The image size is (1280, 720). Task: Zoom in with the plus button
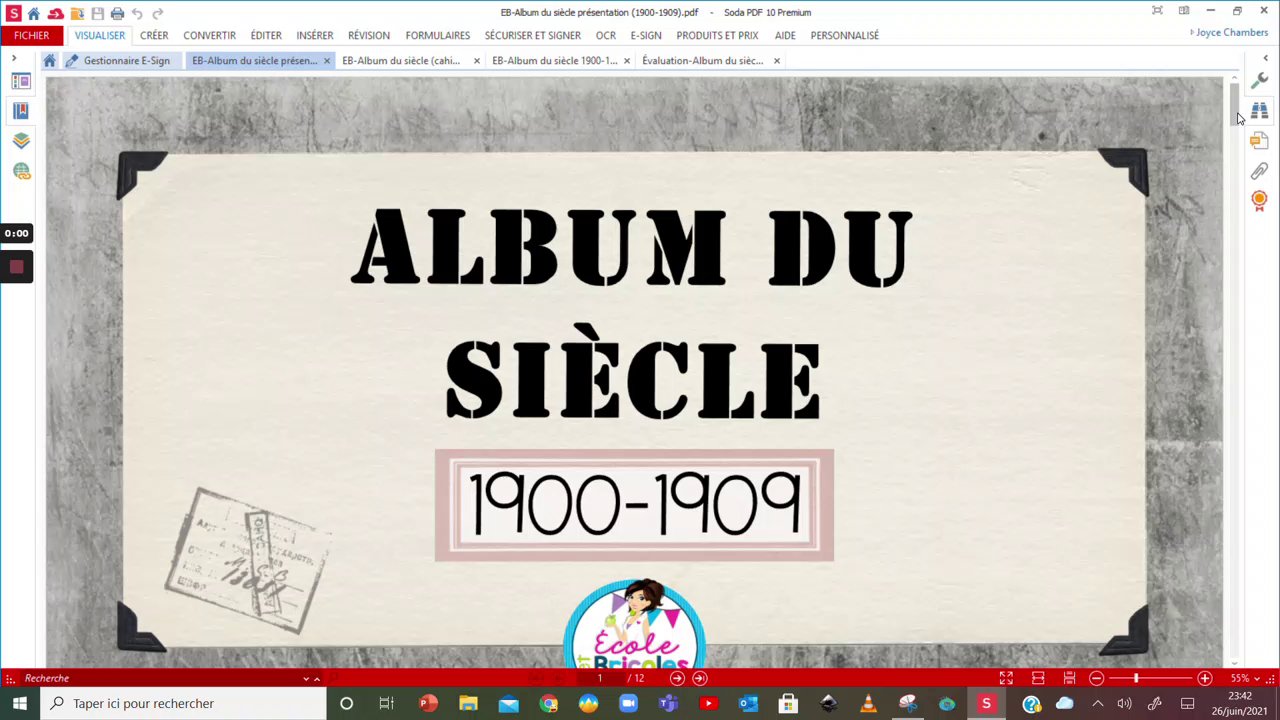[x=1204, y=678]
